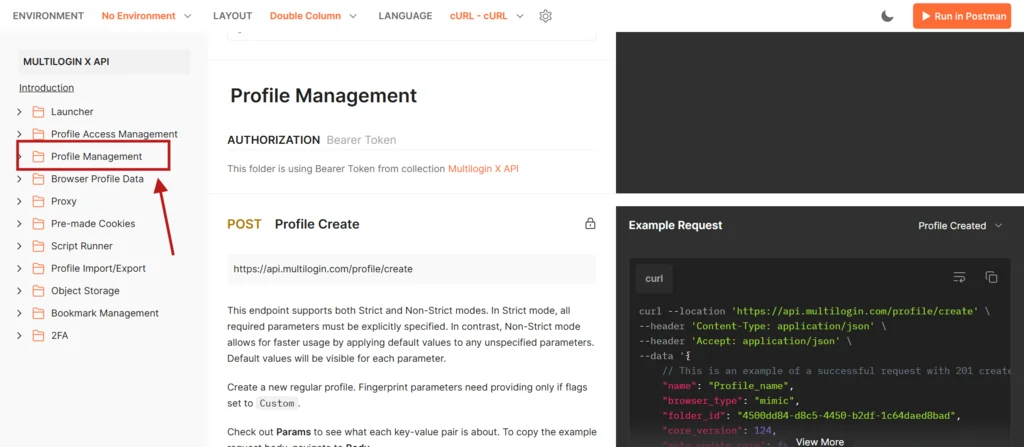Click the POST method label

[244, 224]
